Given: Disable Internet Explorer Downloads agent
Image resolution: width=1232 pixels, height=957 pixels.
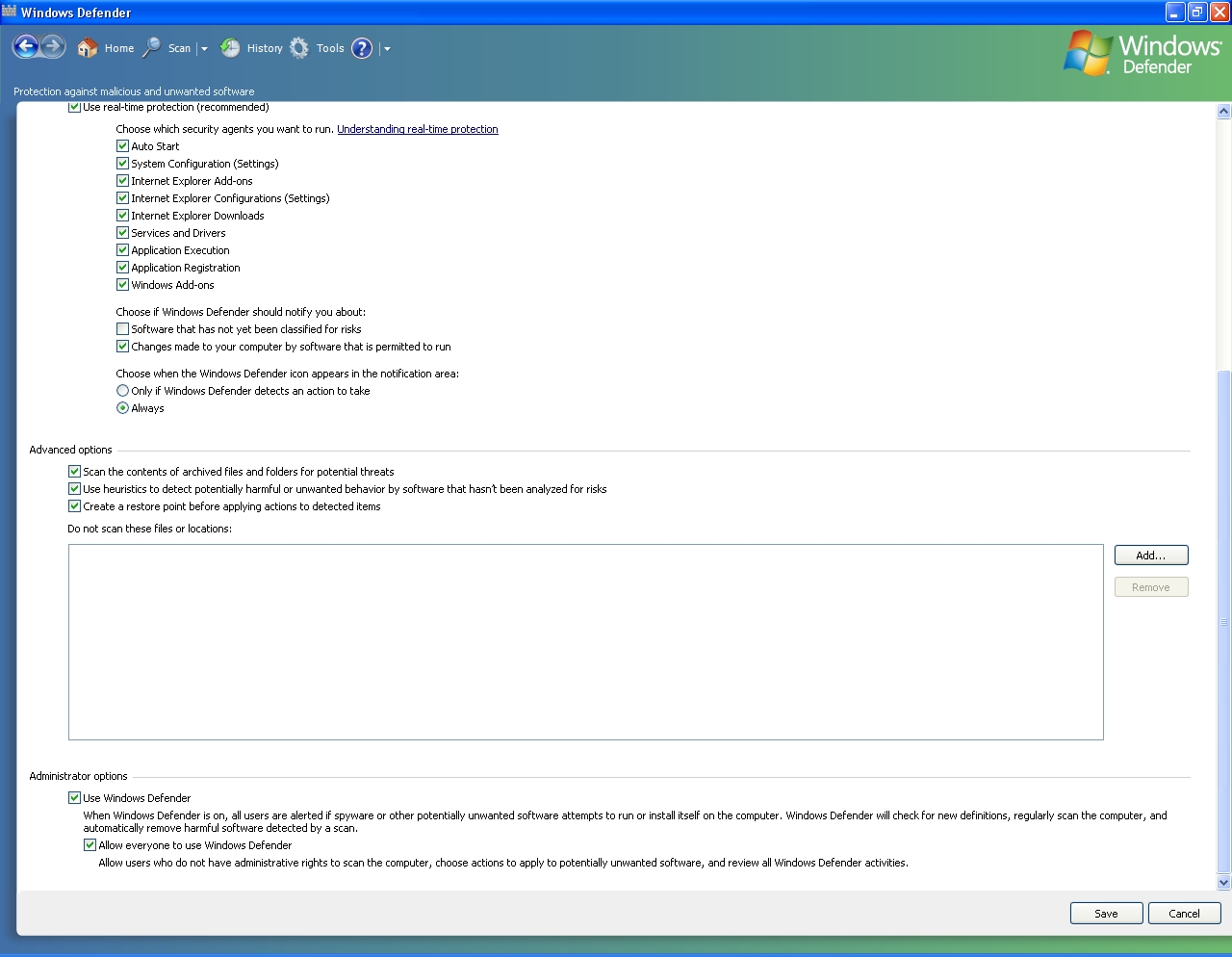Looking at the screenshot, I should tap(122, 216).
